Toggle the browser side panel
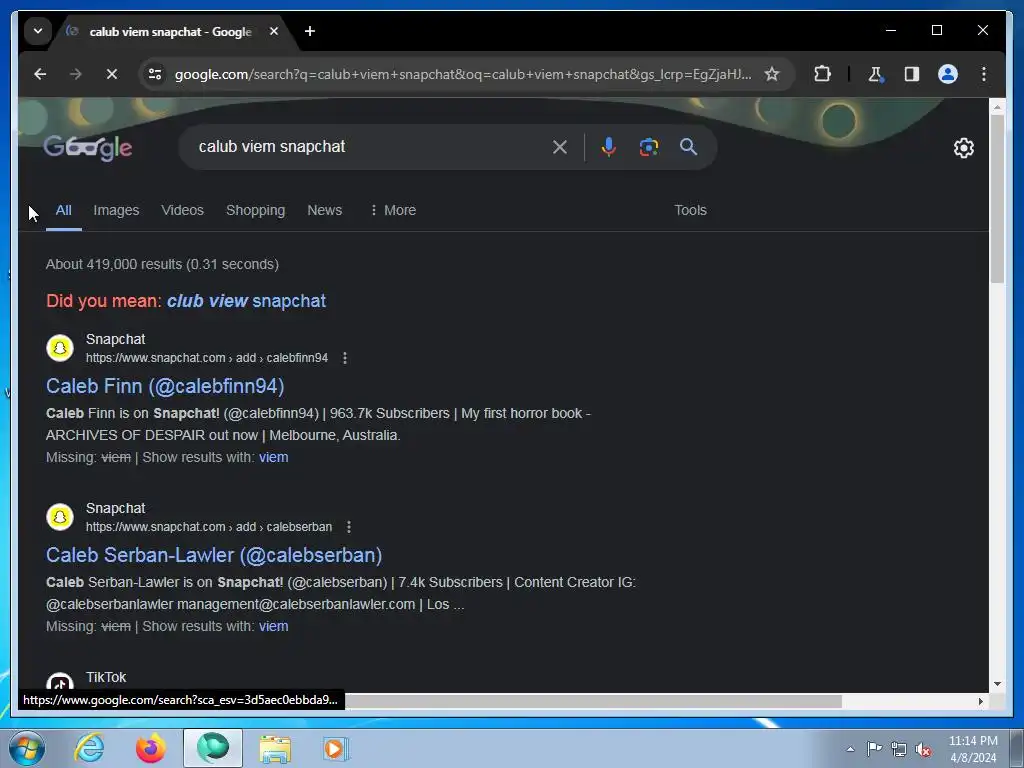Image resolution: width=1024 pixels, height=768 pixels. [x=912, y=74]
